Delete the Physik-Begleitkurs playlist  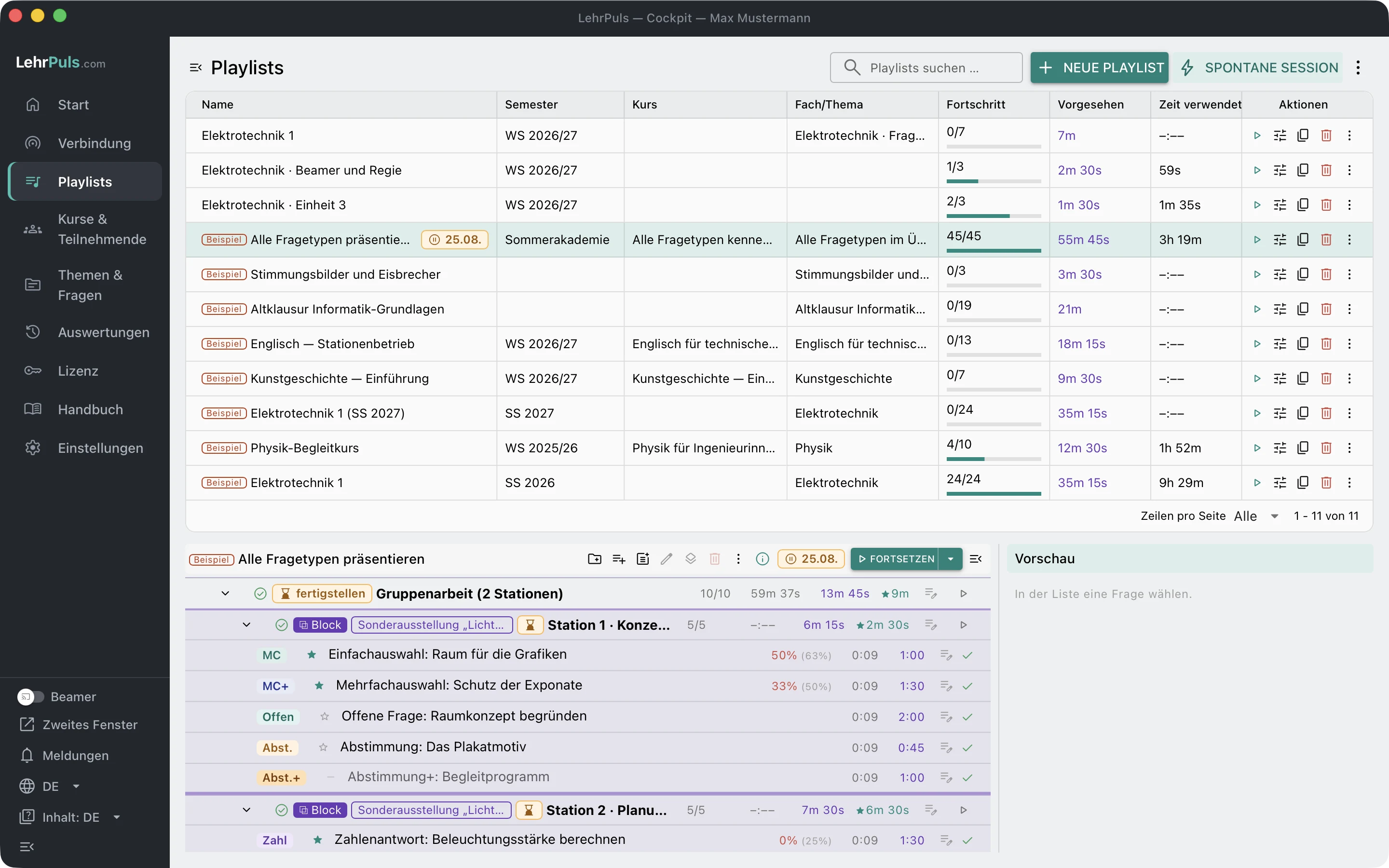1326,448
